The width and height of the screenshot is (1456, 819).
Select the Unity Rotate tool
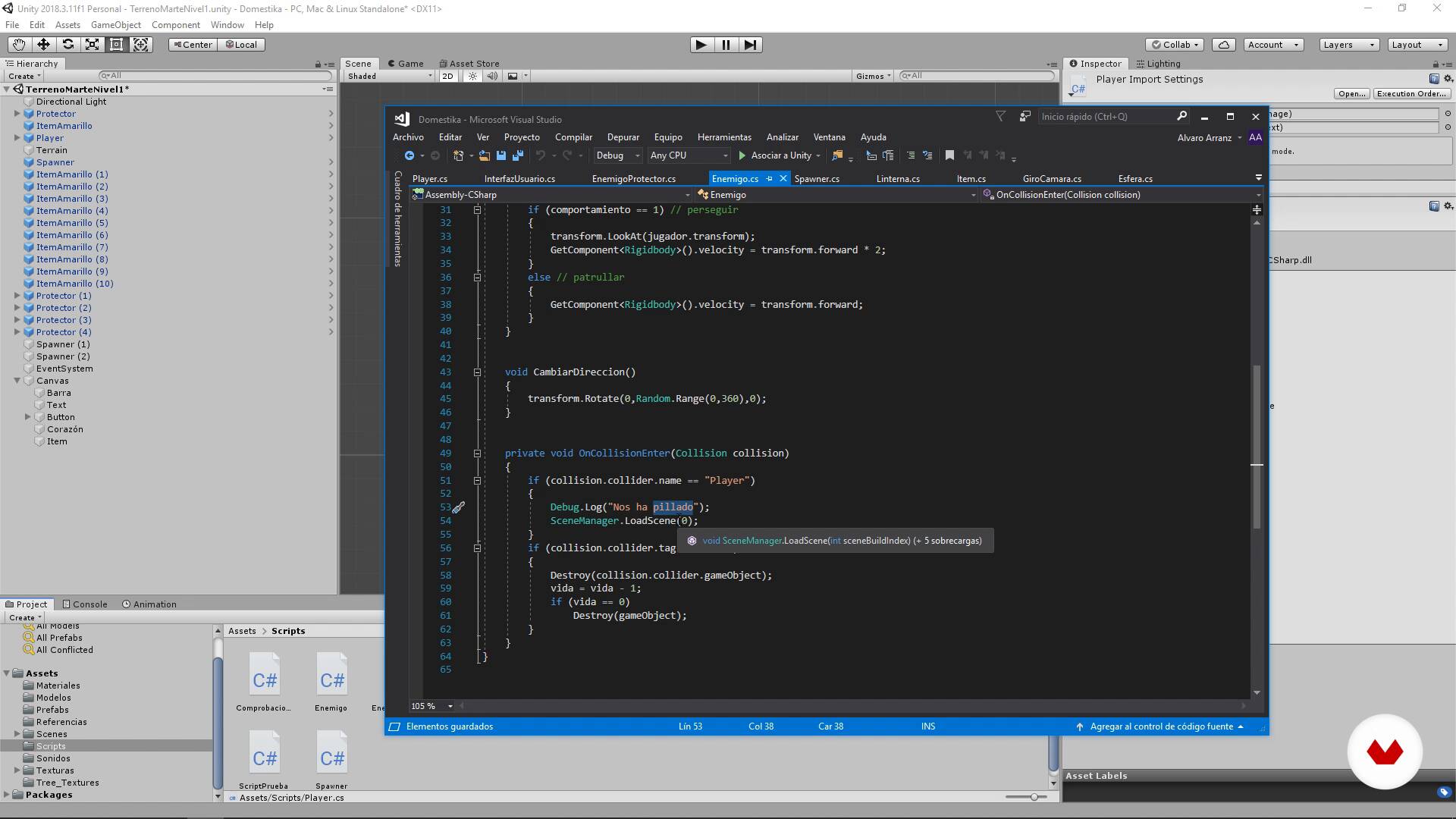(67, 45)
